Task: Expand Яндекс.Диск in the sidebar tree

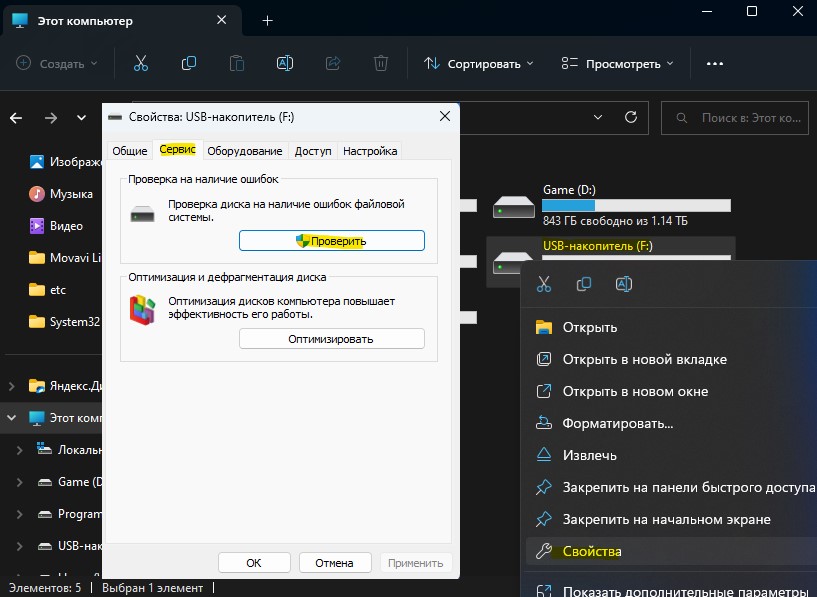Action: tap(11, 386)
